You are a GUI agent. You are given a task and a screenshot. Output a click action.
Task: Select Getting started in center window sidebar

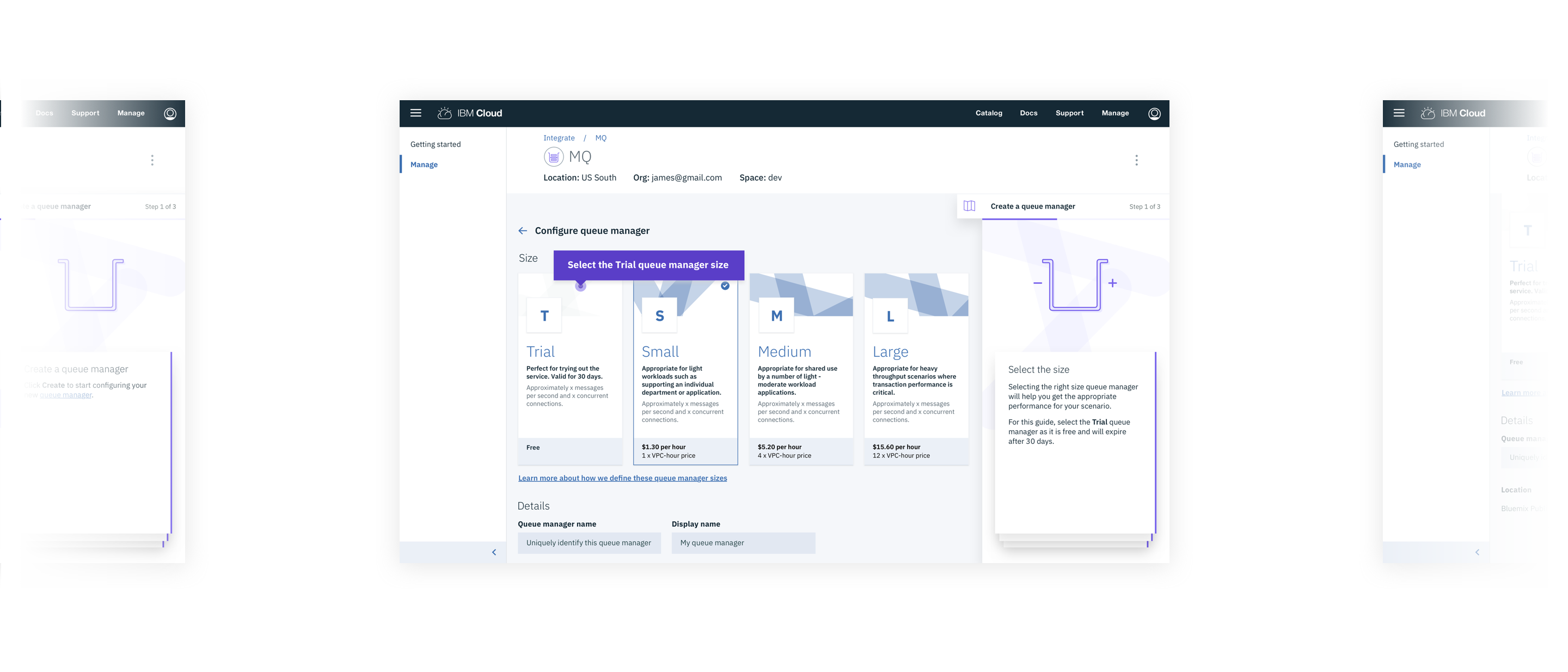pos(435,144)
